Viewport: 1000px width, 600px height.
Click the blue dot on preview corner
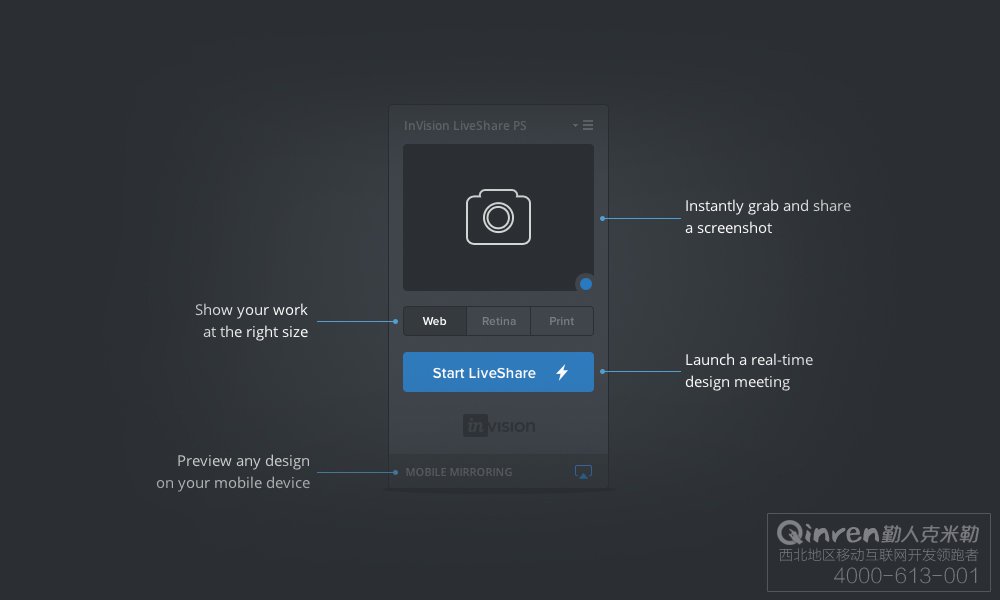(x=585, y=284)
